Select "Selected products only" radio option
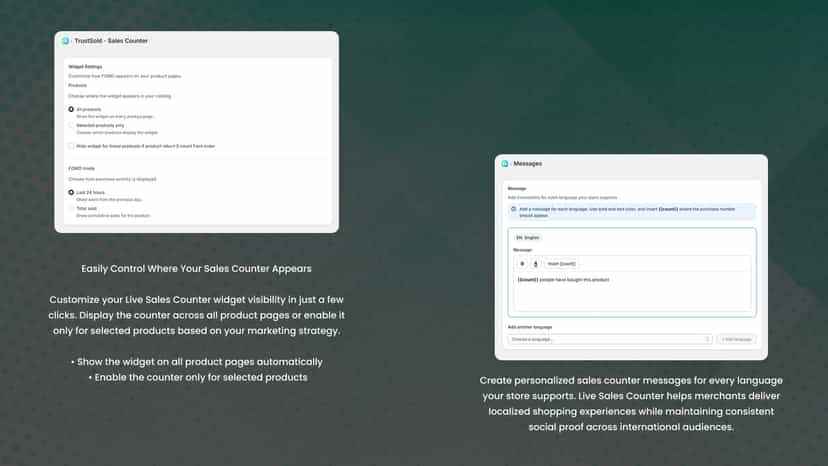 coord(71,126)
